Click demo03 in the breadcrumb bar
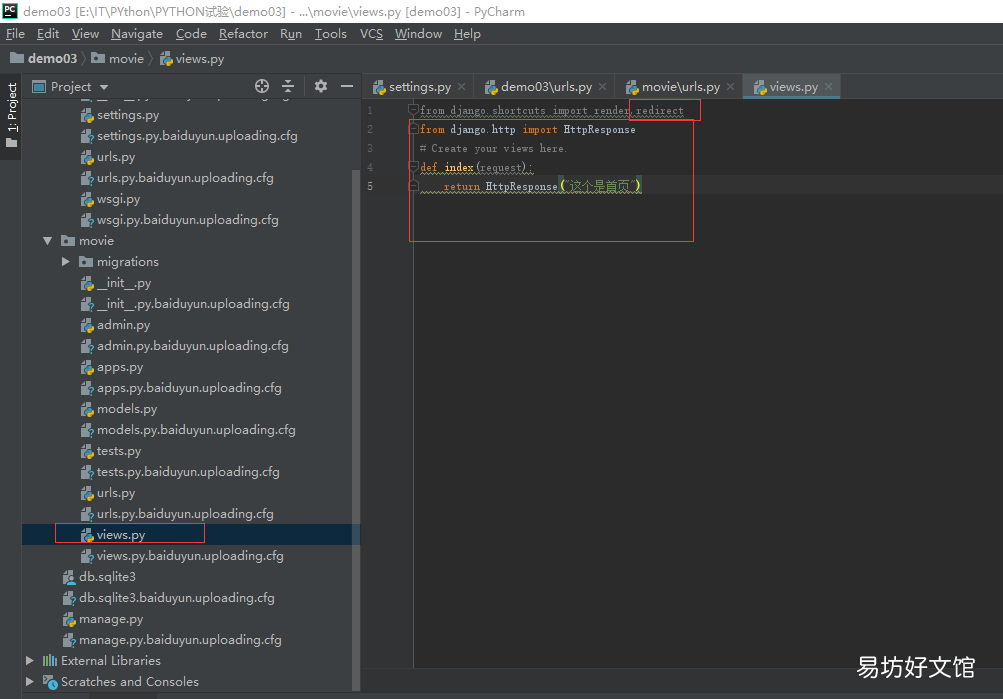The height and width of the screenshot is (699, 1003). 44,59
